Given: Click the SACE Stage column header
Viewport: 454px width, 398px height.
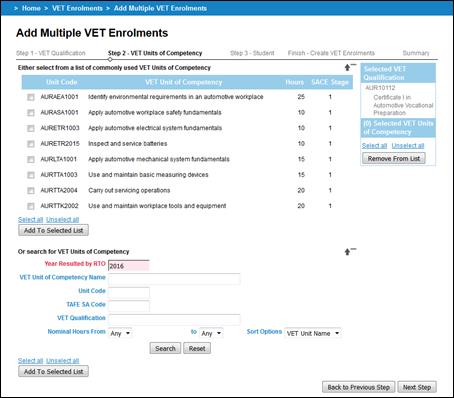Looking at the screenshot, I should click(330, 82).
